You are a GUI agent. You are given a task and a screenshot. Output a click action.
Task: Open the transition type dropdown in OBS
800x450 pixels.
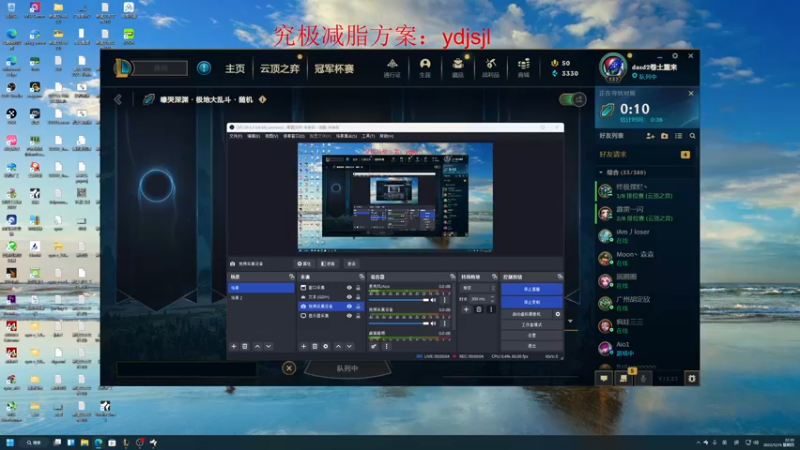click(478, 288)
